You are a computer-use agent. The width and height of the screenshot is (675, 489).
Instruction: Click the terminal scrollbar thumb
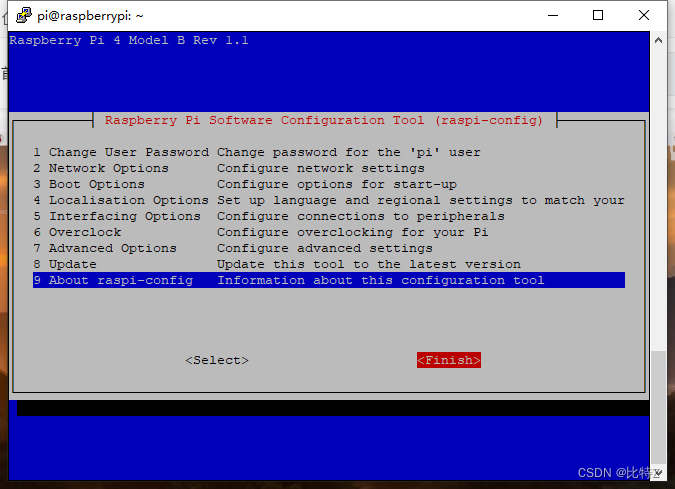click(658, 408)
